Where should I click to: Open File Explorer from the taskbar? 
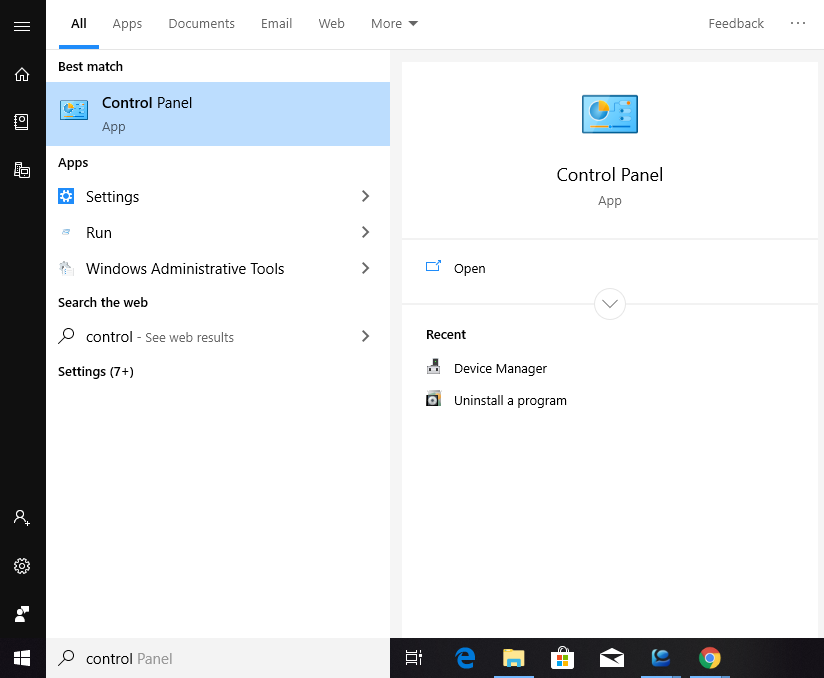pyautogui.click(x=513, y=658)
